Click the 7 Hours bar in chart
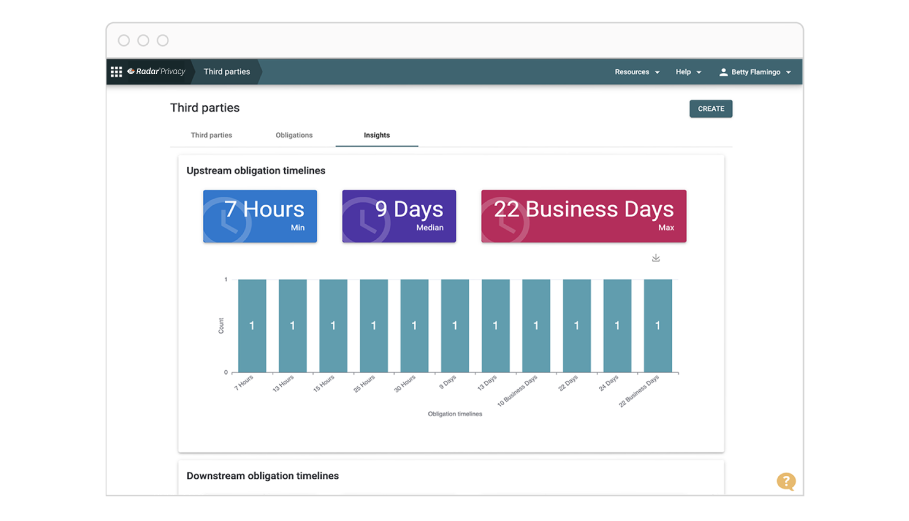The width and height of the screenshot is (909, 521). click(252, 326)
